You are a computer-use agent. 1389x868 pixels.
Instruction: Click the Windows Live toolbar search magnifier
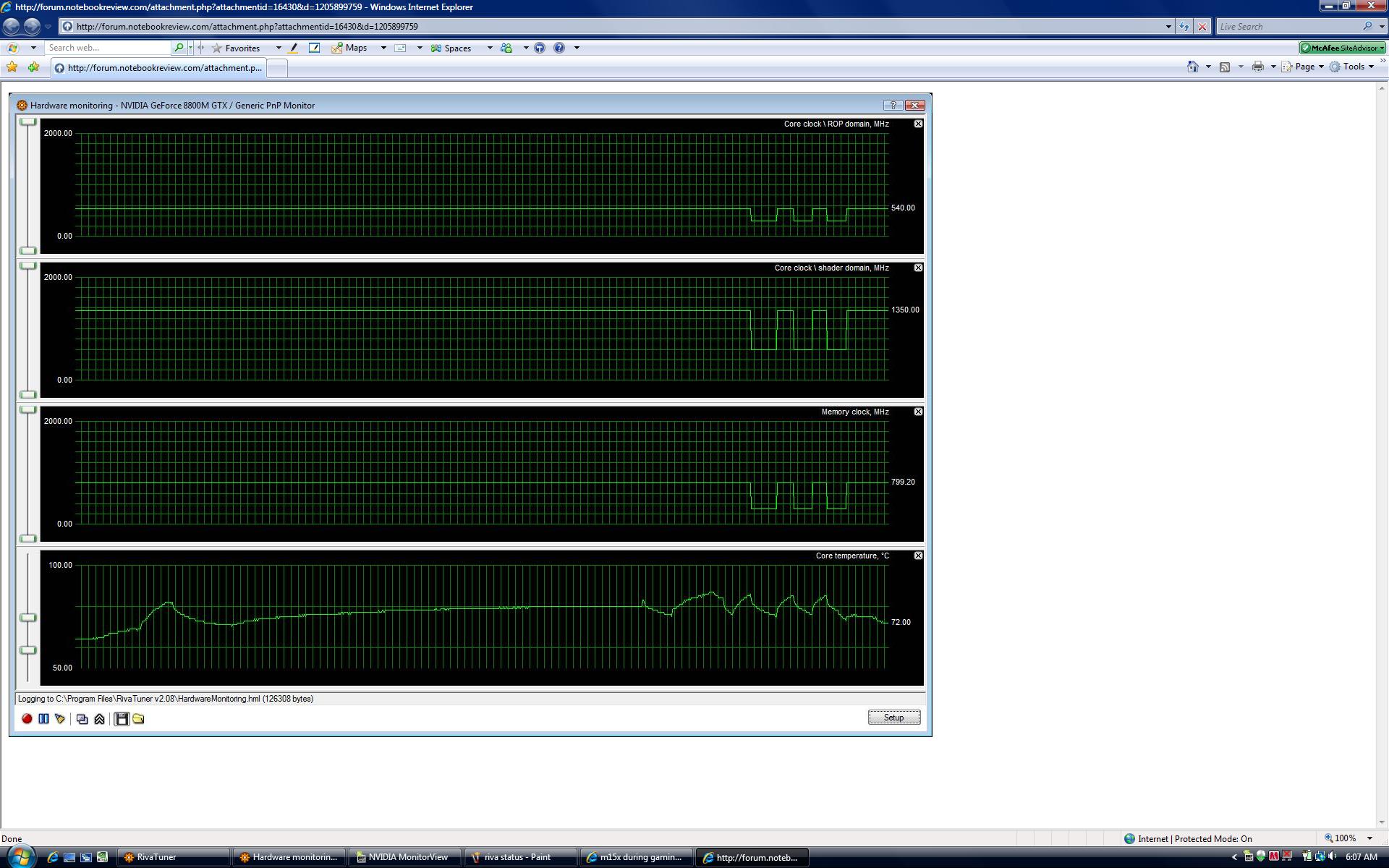click(179, 48)
